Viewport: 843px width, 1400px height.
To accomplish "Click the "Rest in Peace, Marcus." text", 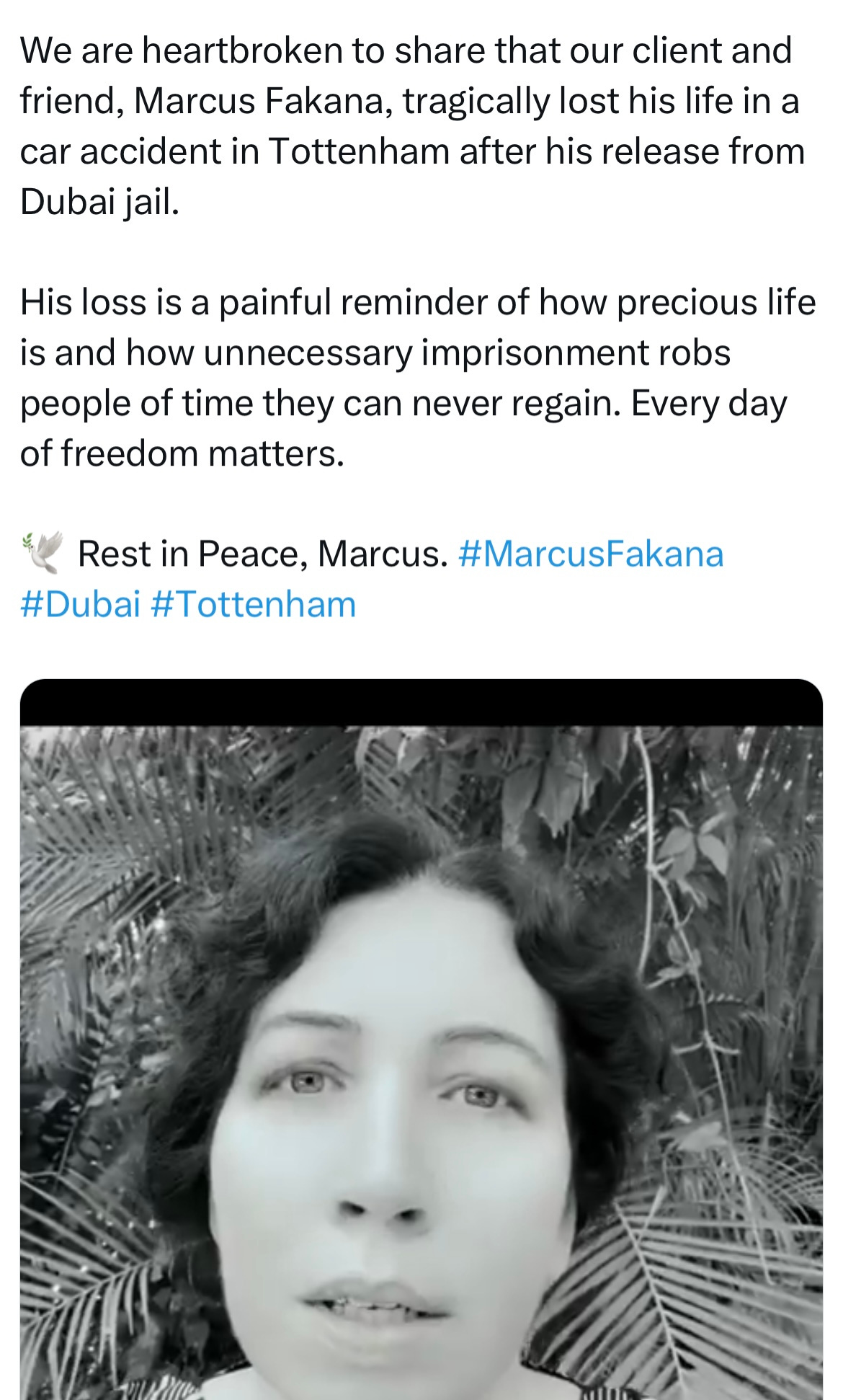I will [263, 554].
